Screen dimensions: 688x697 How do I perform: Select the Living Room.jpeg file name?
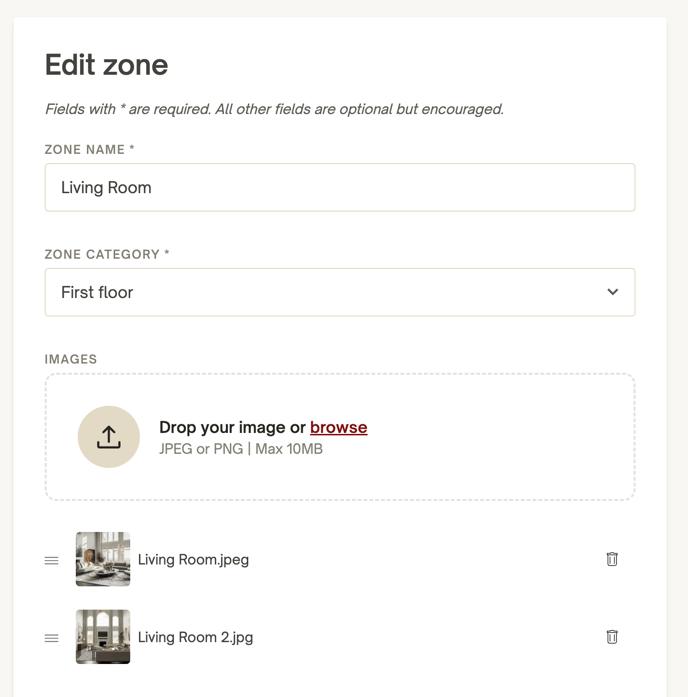(193, 559)
